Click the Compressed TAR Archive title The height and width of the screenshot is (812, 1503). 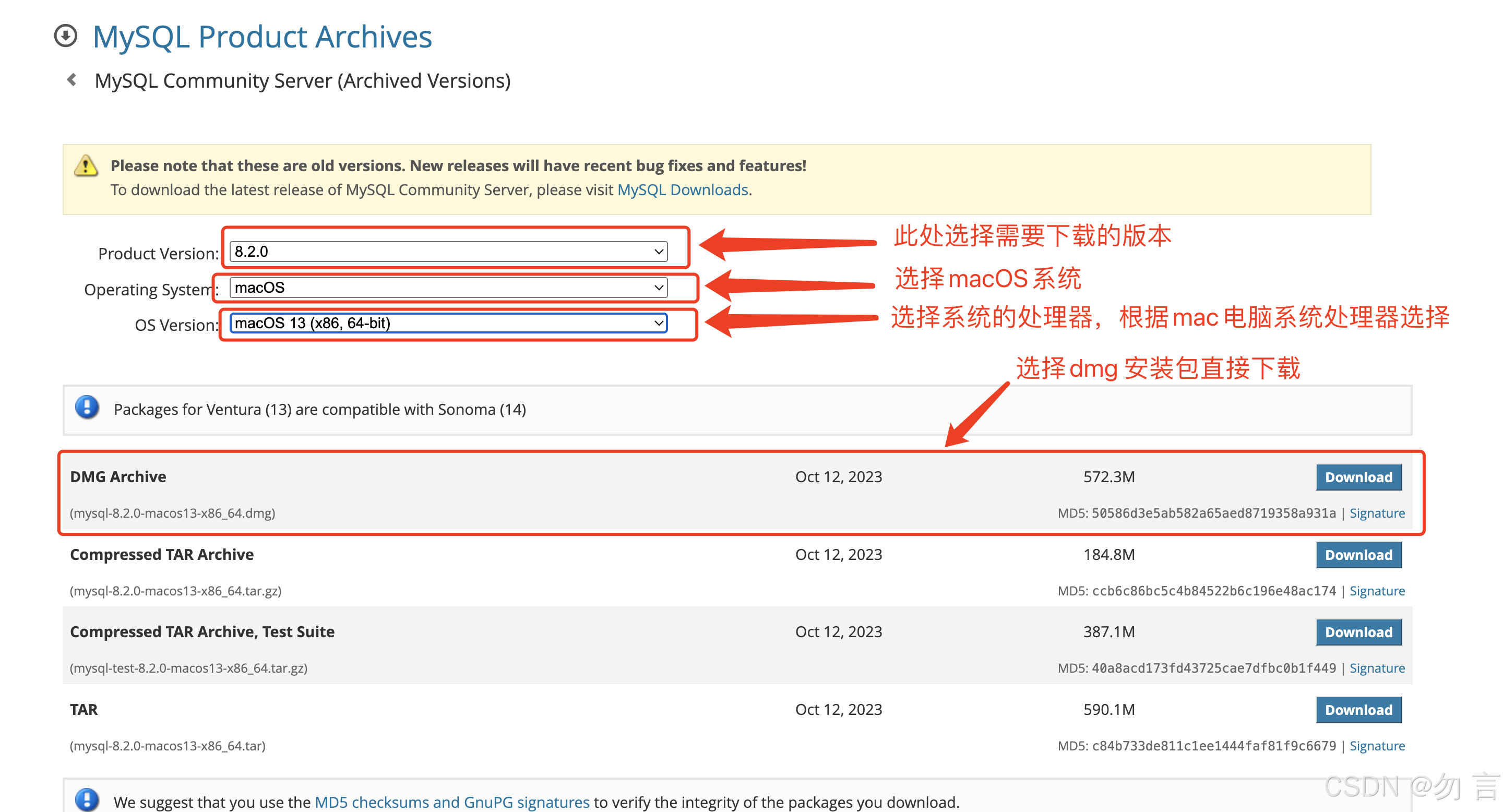tap(162, 554)
